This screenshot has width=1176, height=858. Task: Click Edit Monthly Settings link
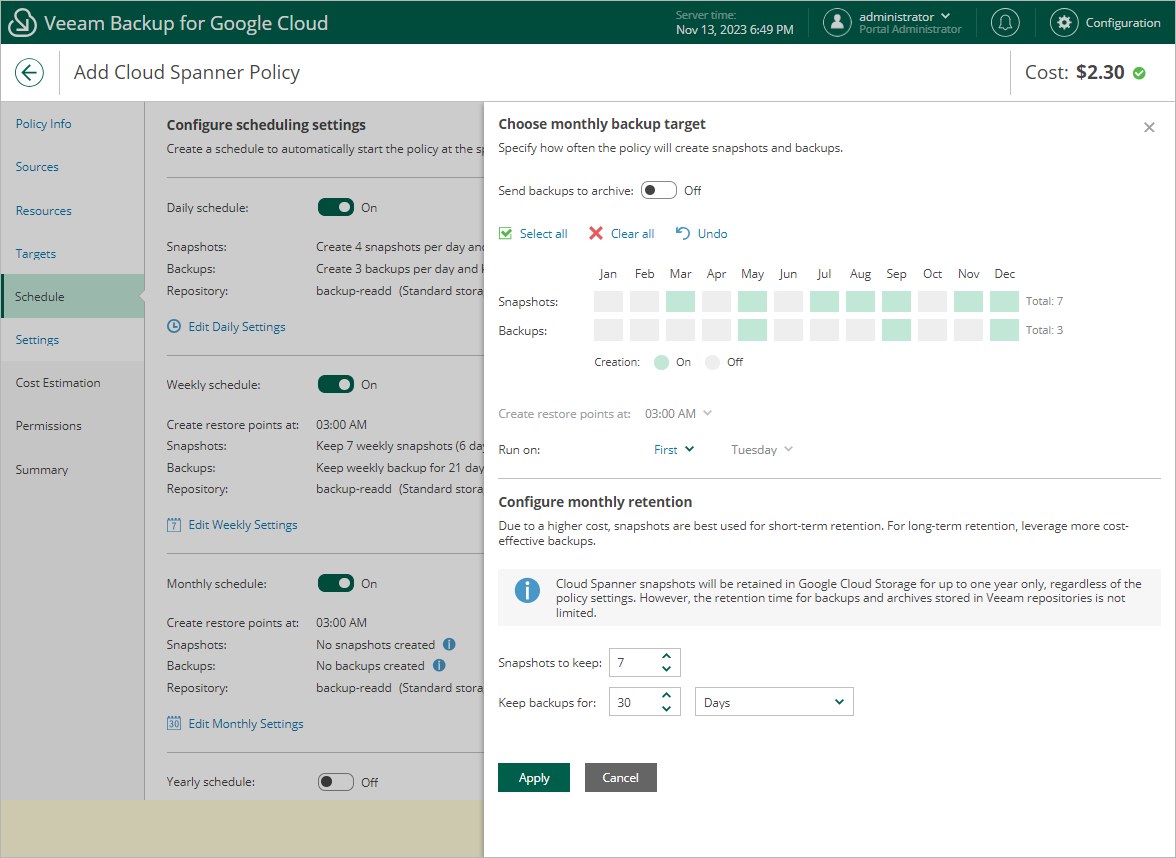245,723
